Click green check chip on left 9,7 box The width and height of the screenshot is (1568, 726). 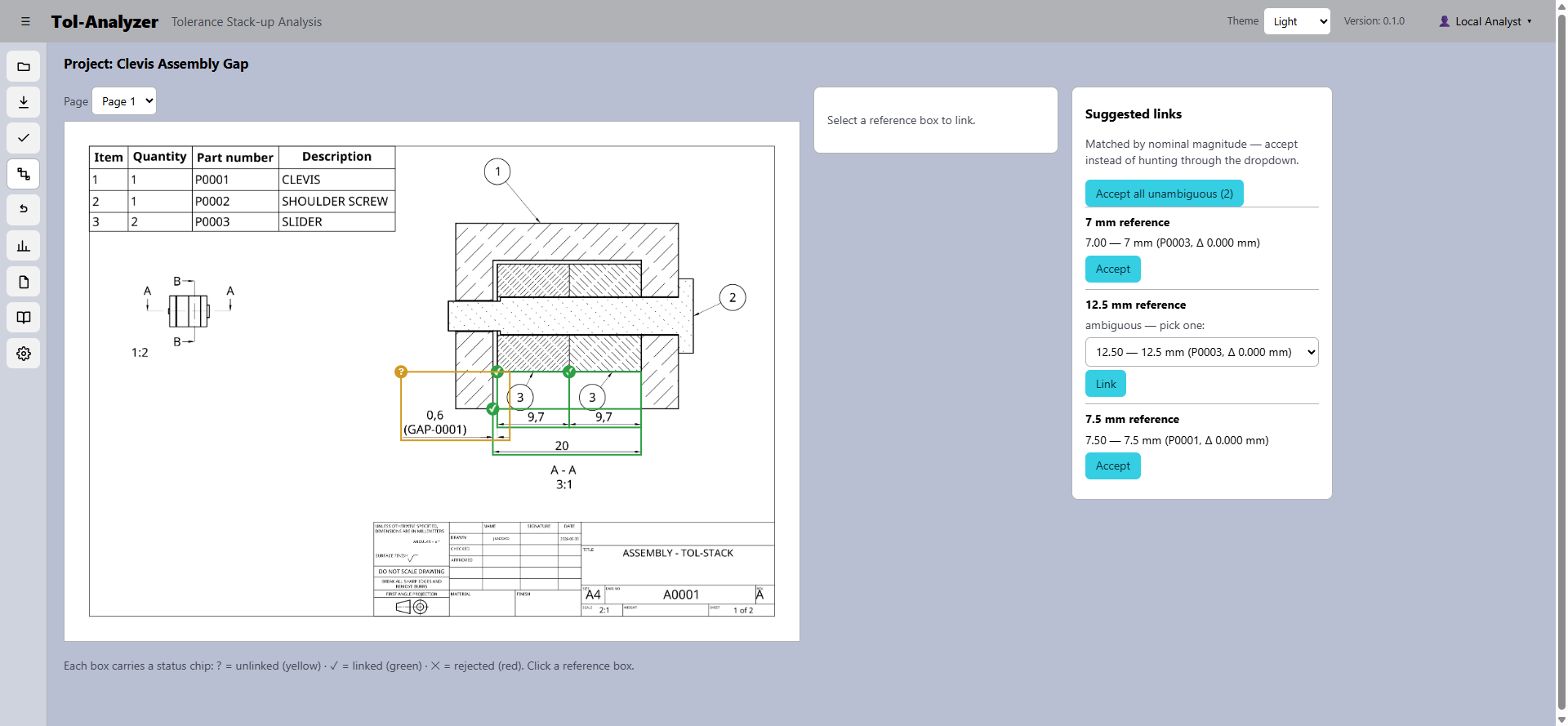(x=497, y=372)
